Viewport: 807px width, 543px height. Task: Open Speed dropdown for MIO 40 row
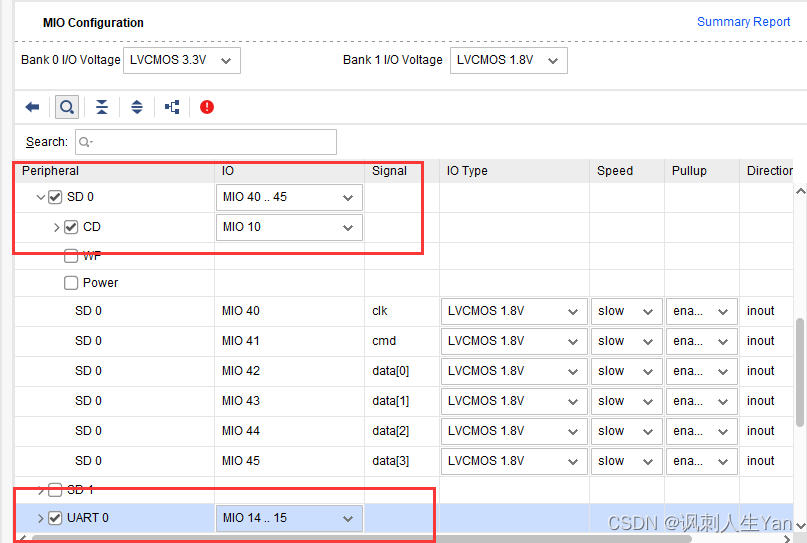[x=626, y=311]
